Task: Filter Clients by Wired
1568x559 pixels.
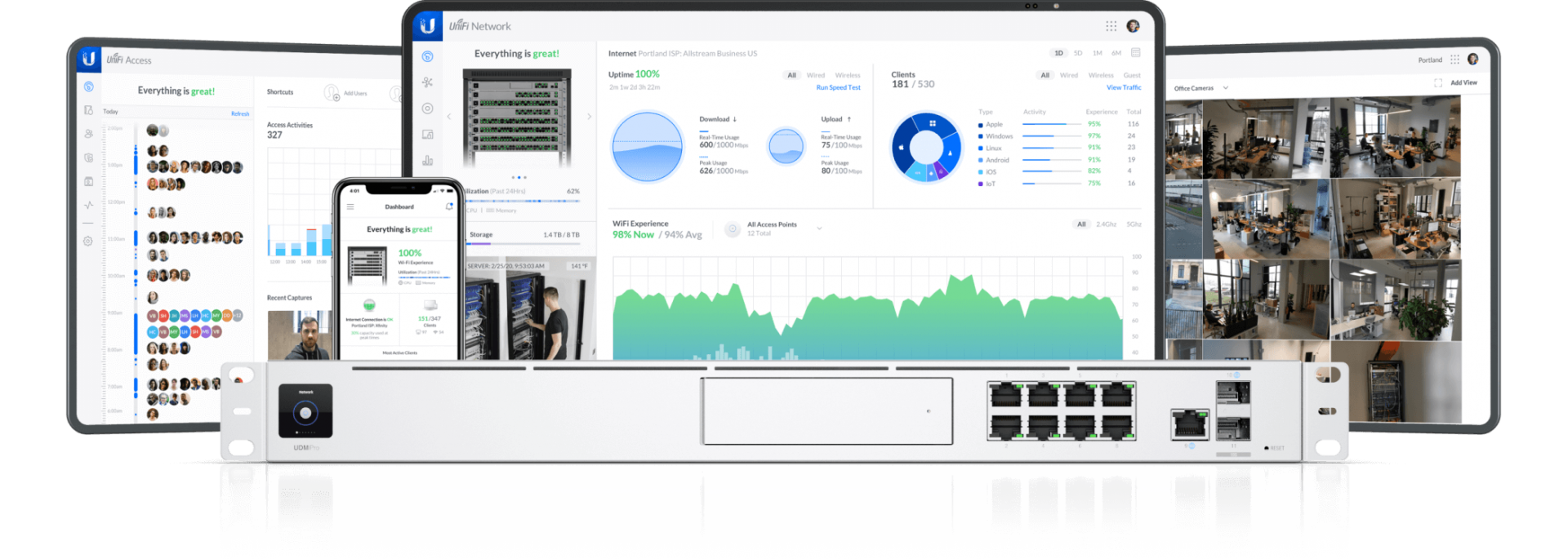Action: coord(1069,75)
